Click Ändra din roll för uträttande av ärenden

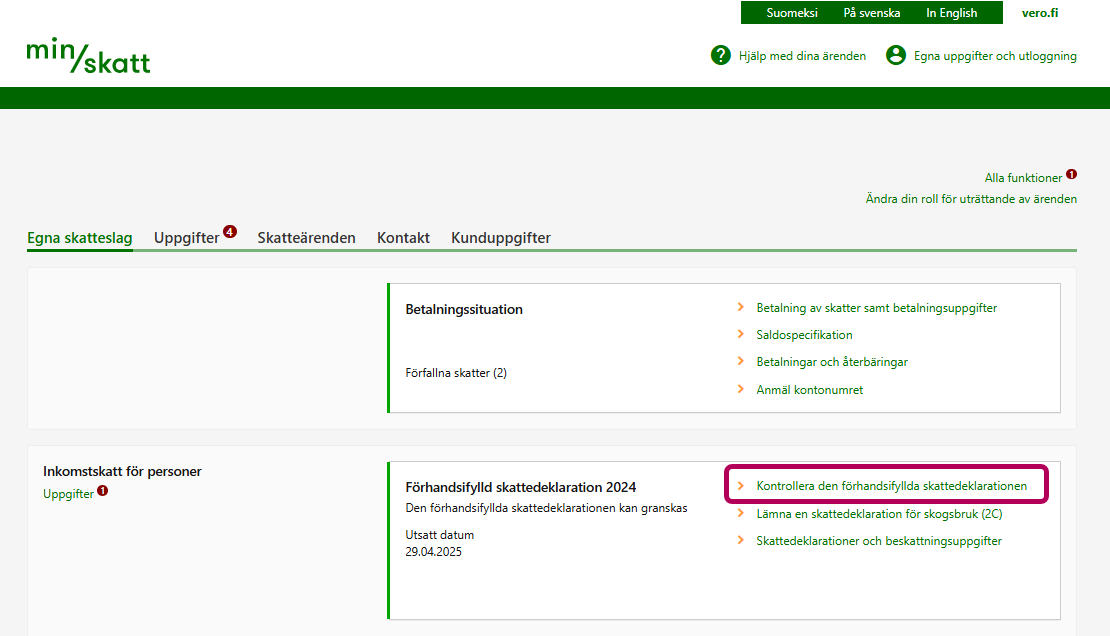point(971,199)
